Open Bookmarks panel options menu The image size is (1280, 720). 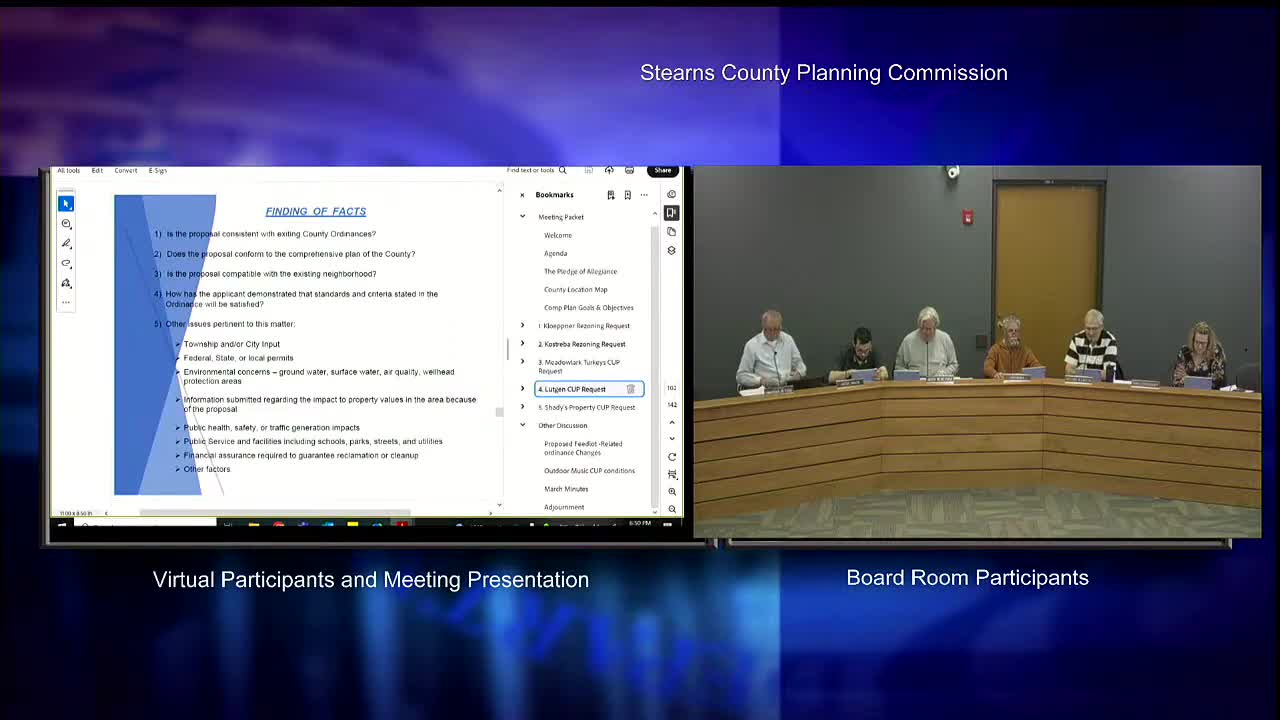click(644, 195)
